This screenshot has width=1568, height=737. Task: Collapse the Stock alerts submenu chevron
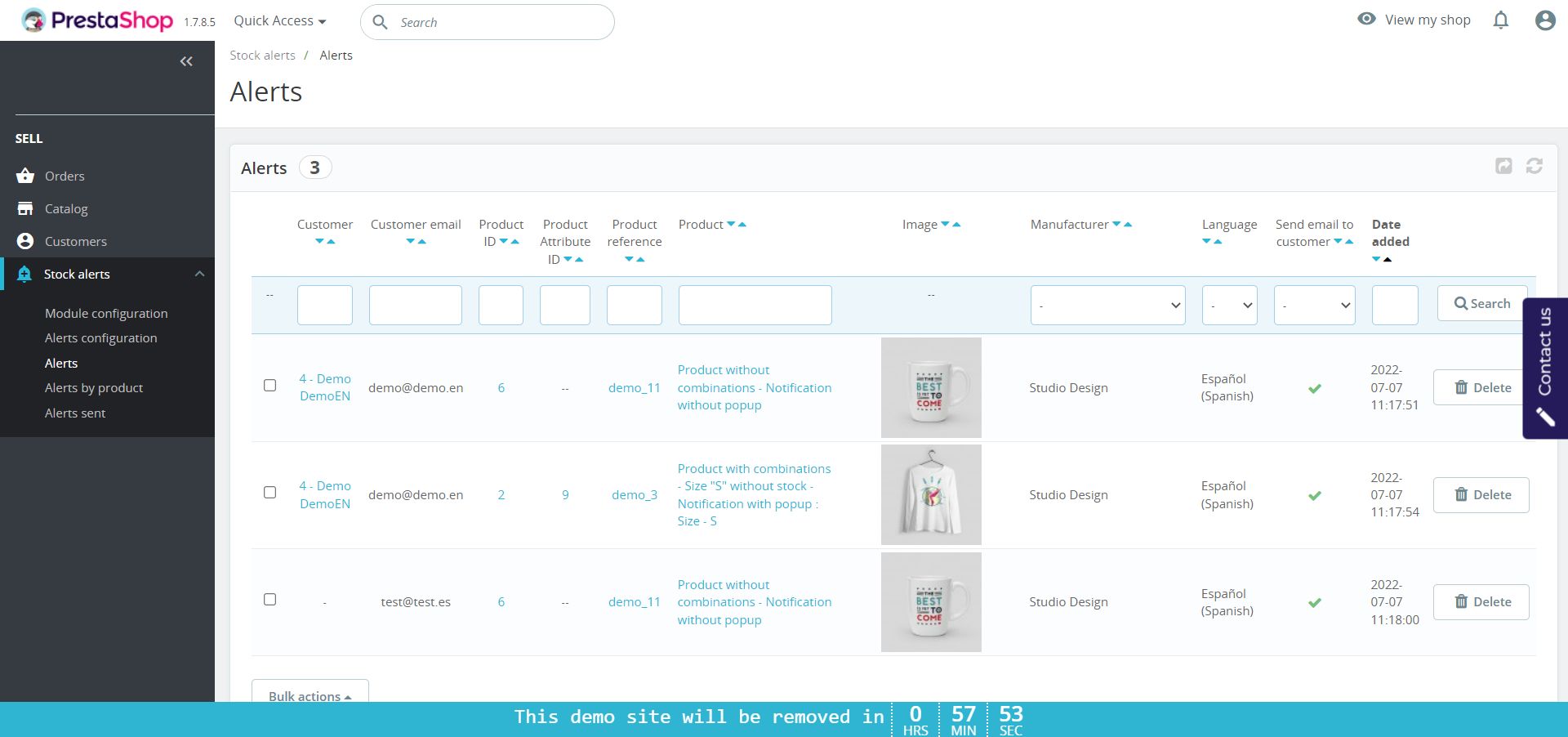click(x=199, y=274)
